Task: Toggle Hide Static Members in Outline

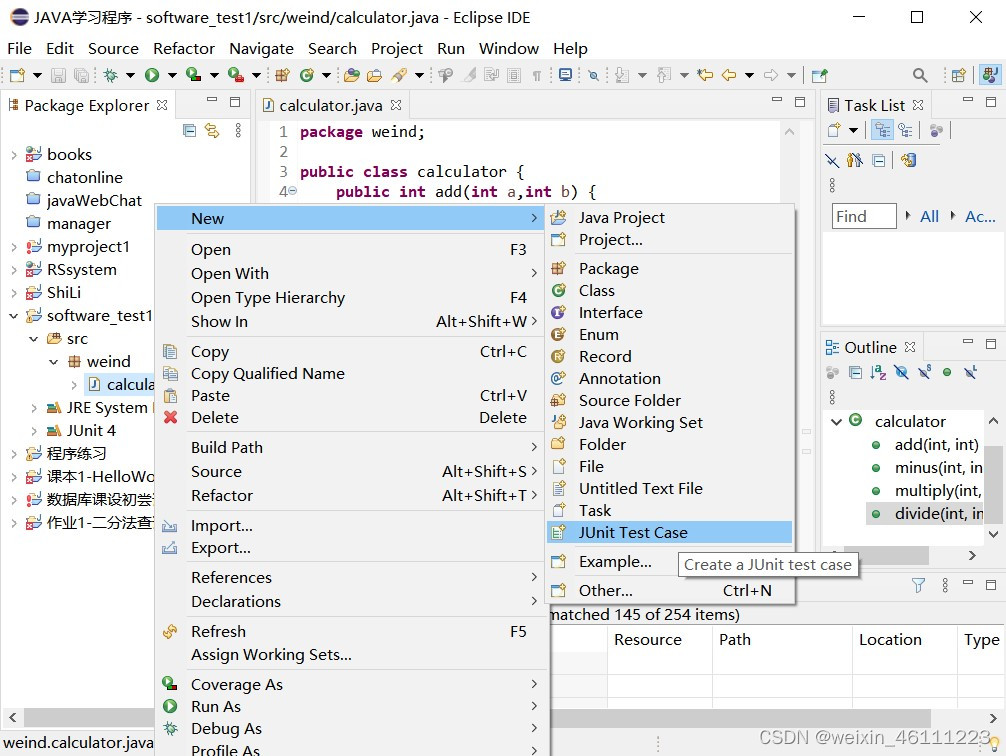Action: point(925,372)
